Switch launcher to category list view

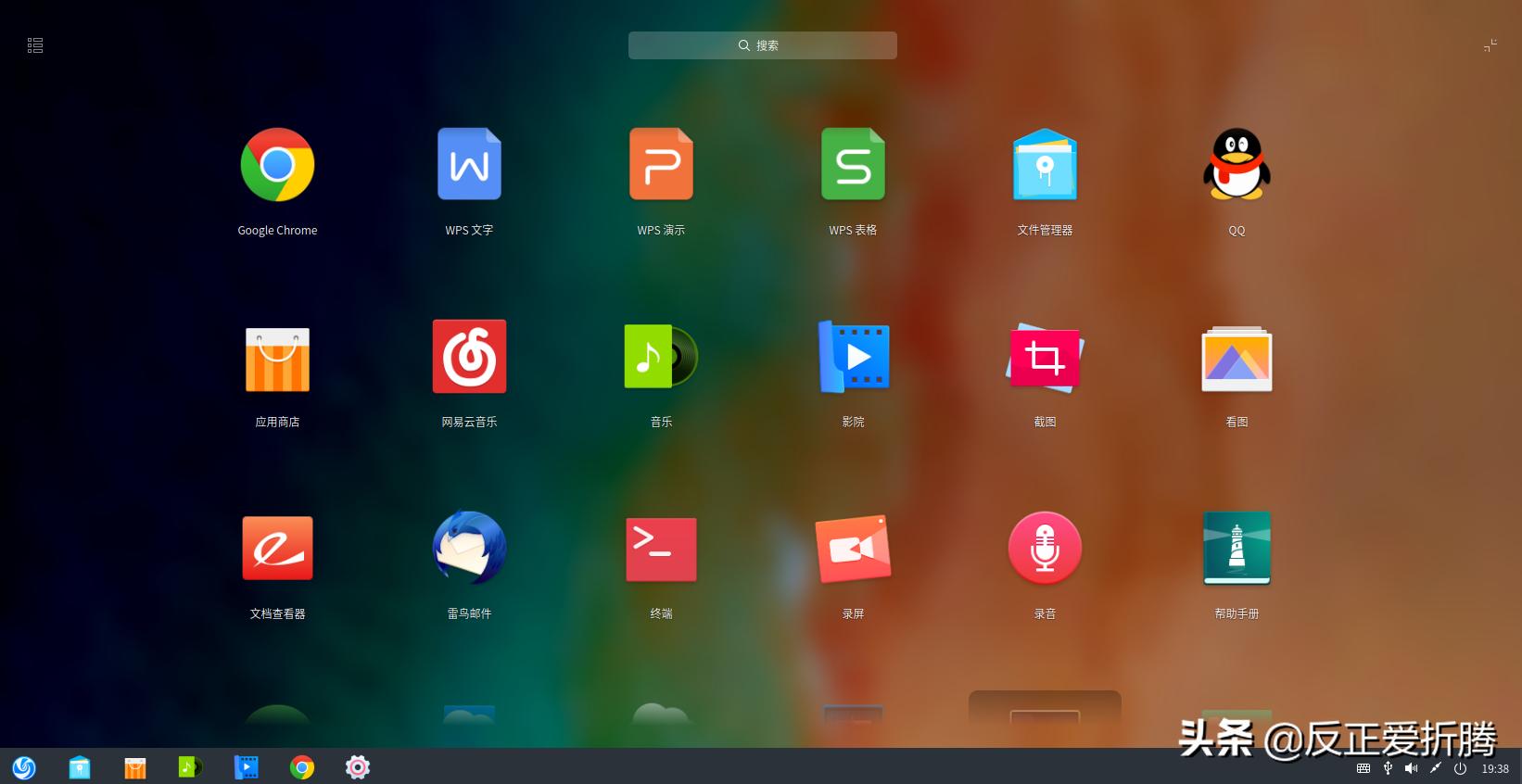[x=35, y=45]
